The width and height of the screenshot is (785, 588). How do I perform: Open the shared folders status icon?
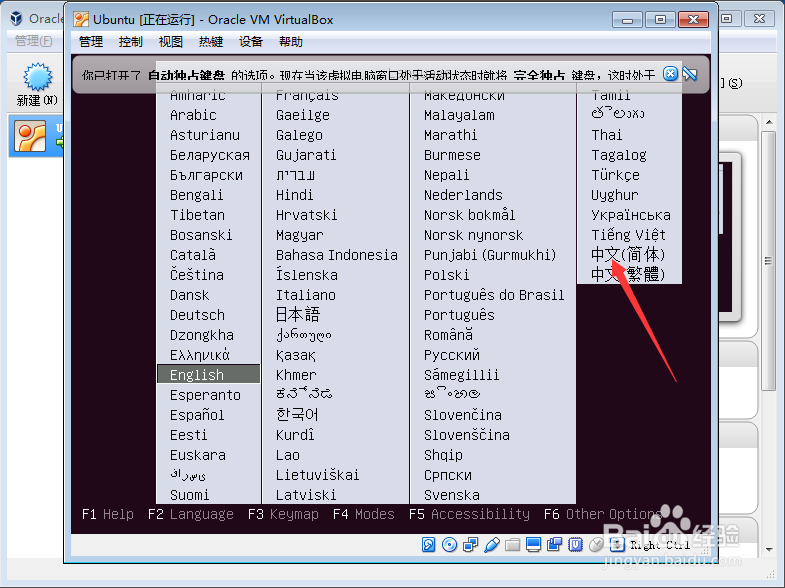click(513, 544)
